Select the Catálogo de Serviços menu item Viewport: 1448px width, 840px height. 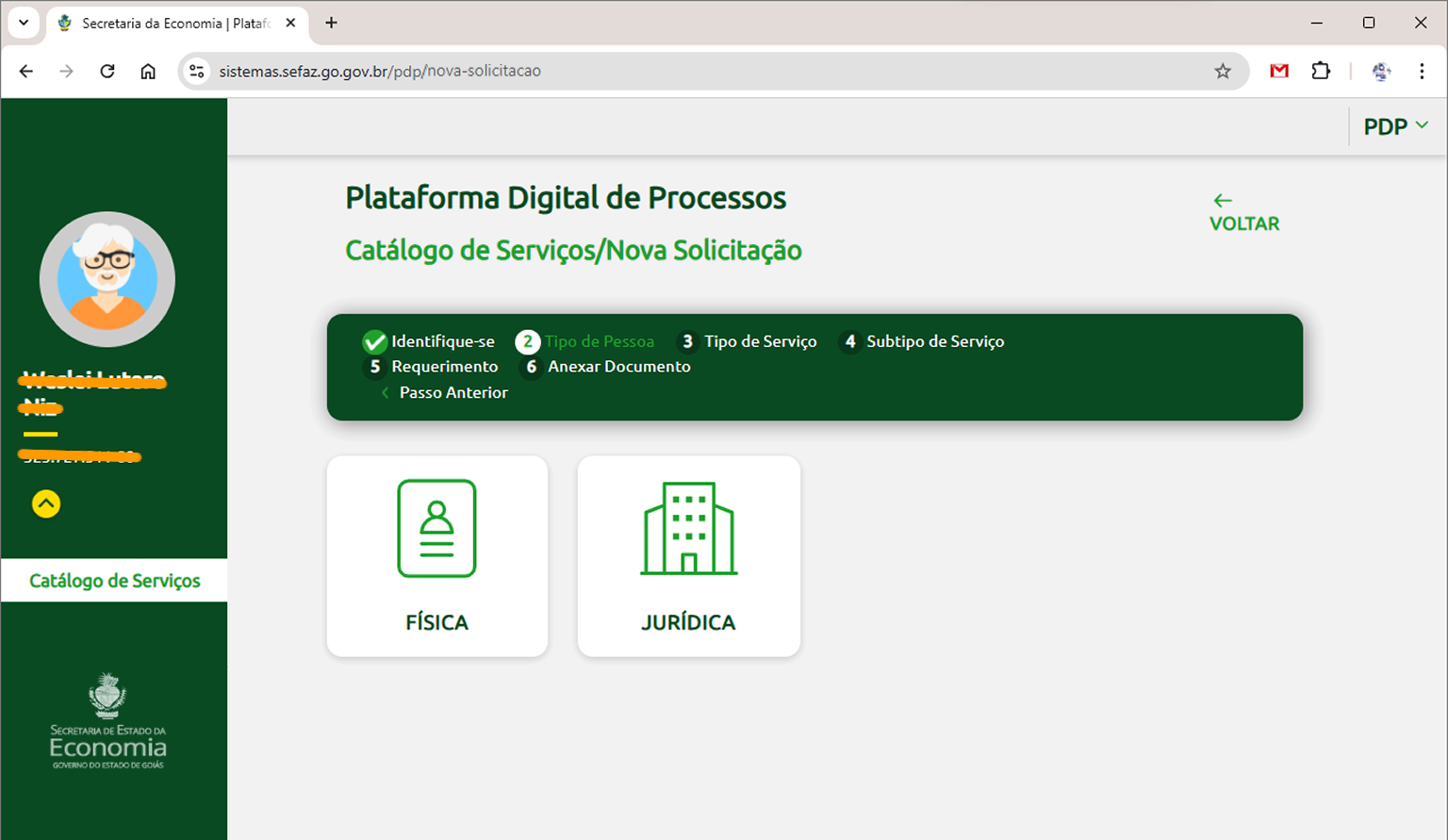(x=115, y=581)
